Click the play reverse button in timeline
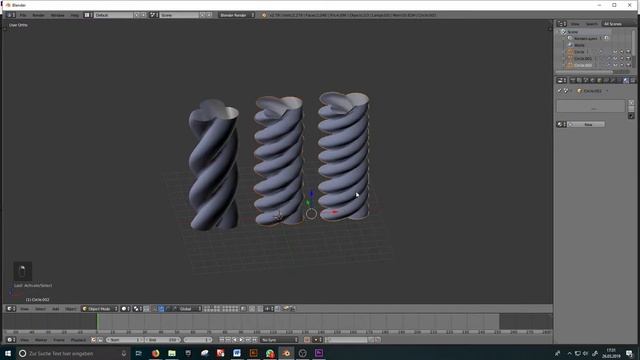The height and width of the screenshot is (360, 640). tap(235, 340)
